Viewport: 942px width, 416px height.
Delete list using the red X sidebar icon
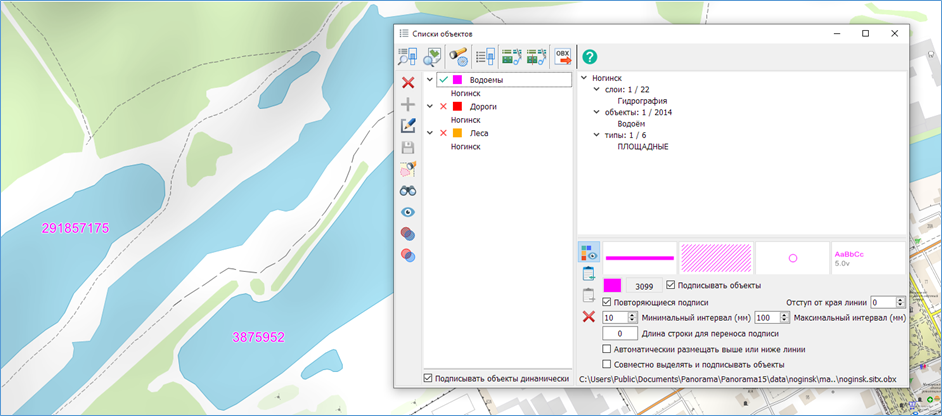pyautogui.click(x=408, y=82)
